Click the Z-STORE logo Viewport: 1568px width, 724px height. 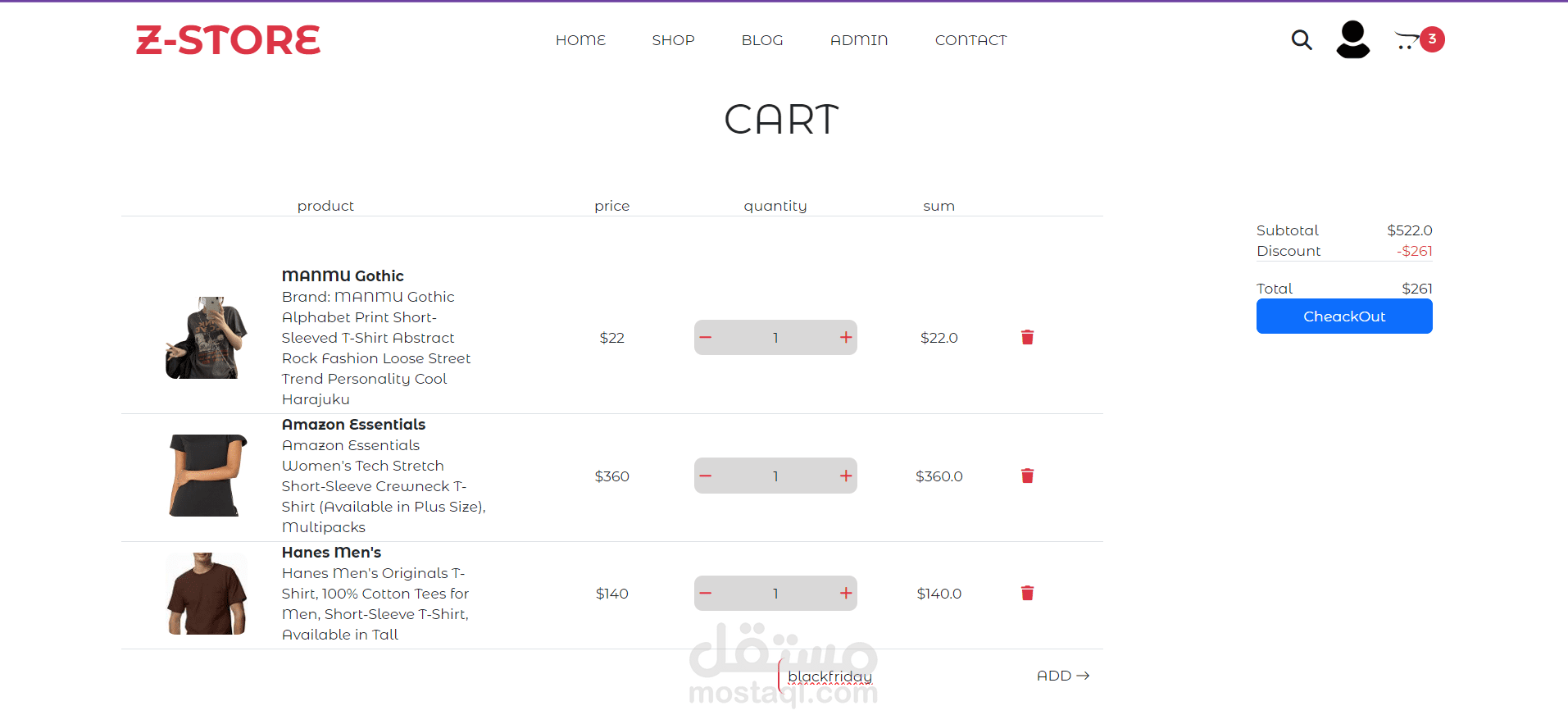click(228, 40)
